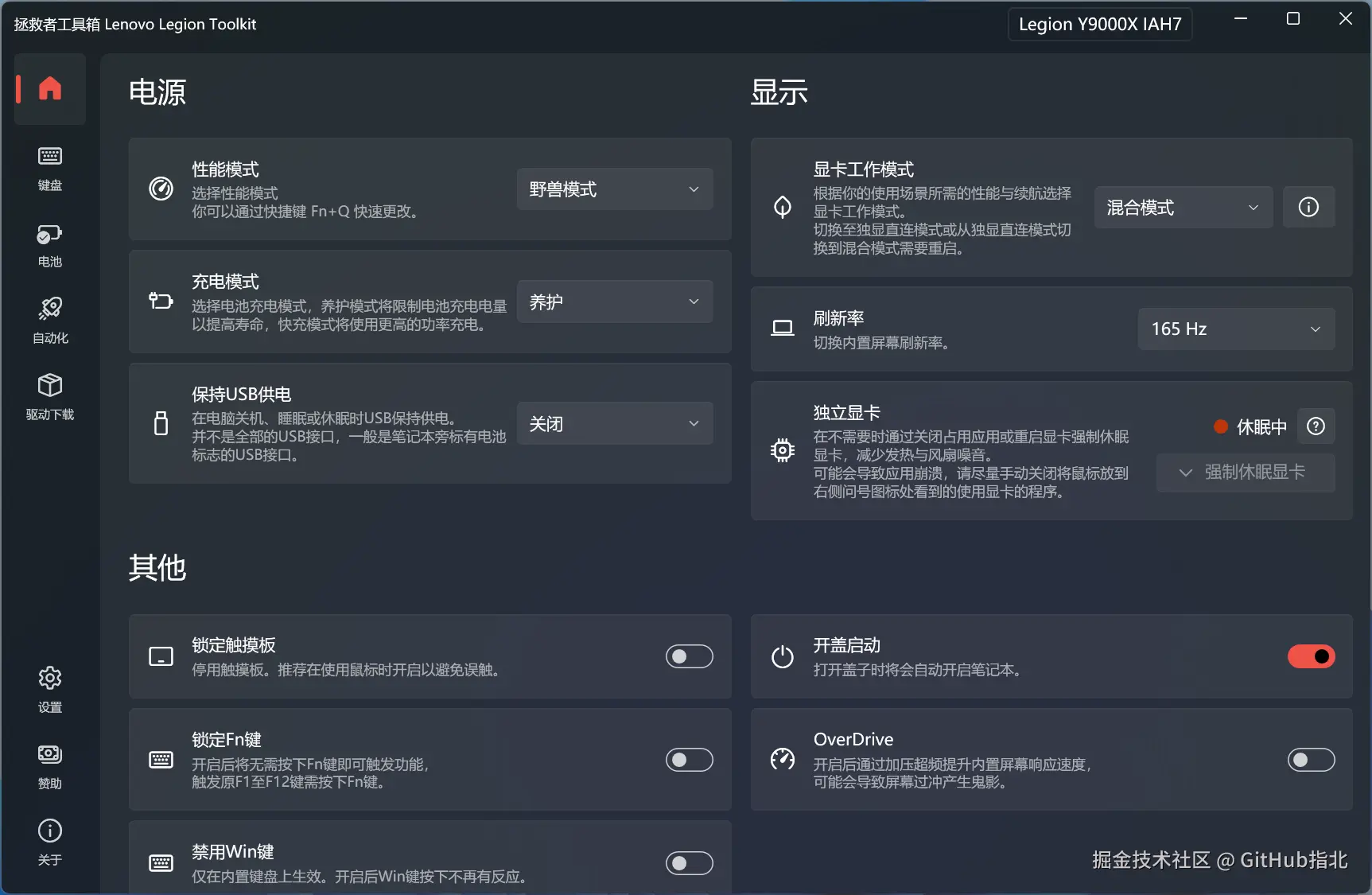Click the 刷新率 setting title

click(838, 318)
